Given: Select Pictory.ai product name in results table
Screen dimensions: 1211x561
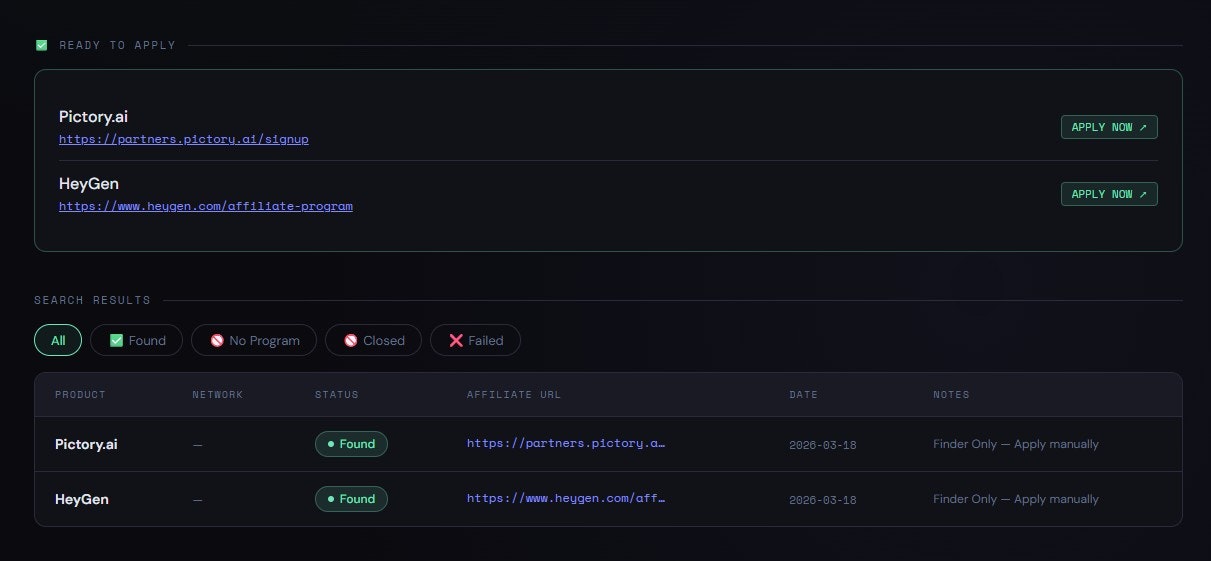Looking at the screenshot, I should (x=86, y=444).
